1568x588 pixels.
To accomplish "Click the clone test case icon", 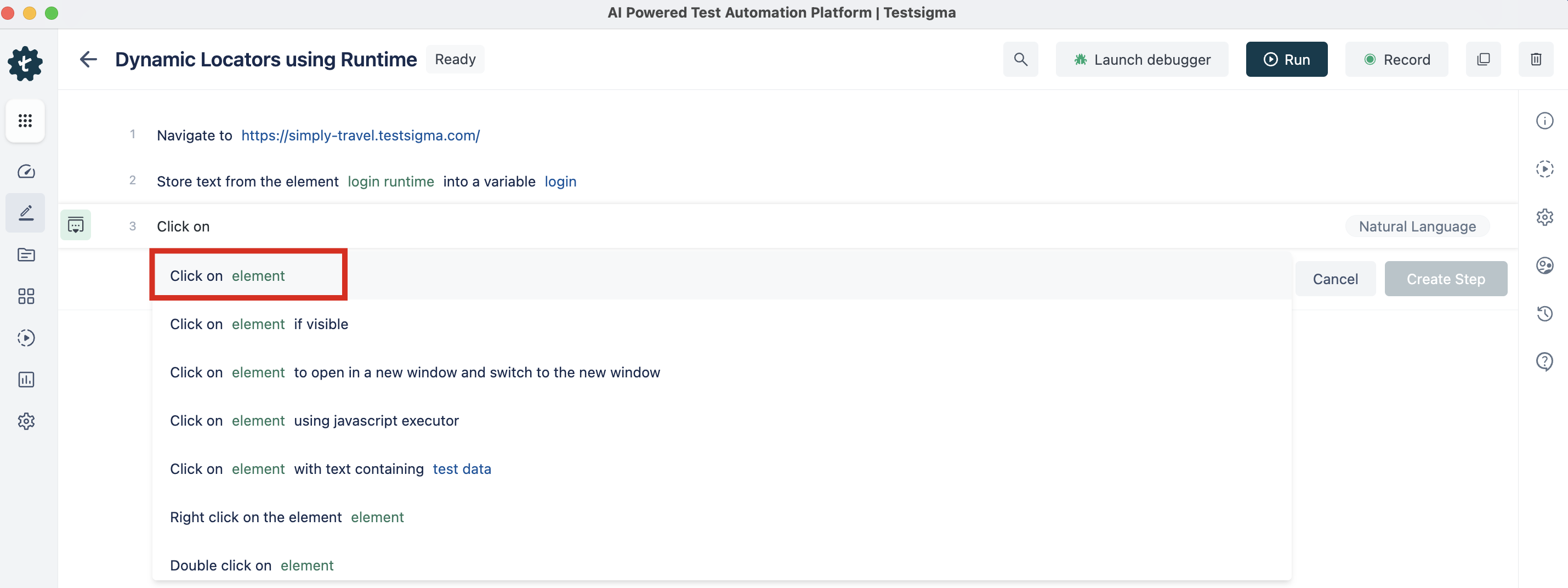I will 1483,59.
